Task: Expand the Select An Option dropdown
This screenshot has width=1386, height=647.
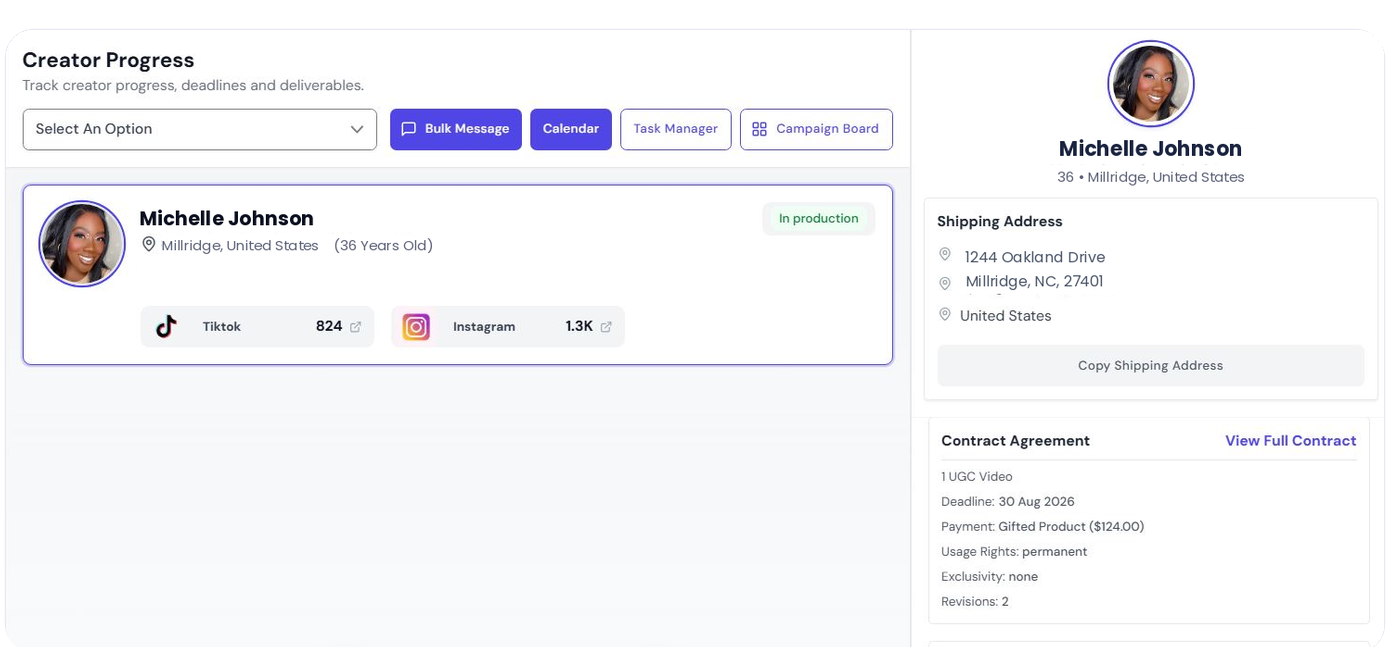Action: coord(200,129)
